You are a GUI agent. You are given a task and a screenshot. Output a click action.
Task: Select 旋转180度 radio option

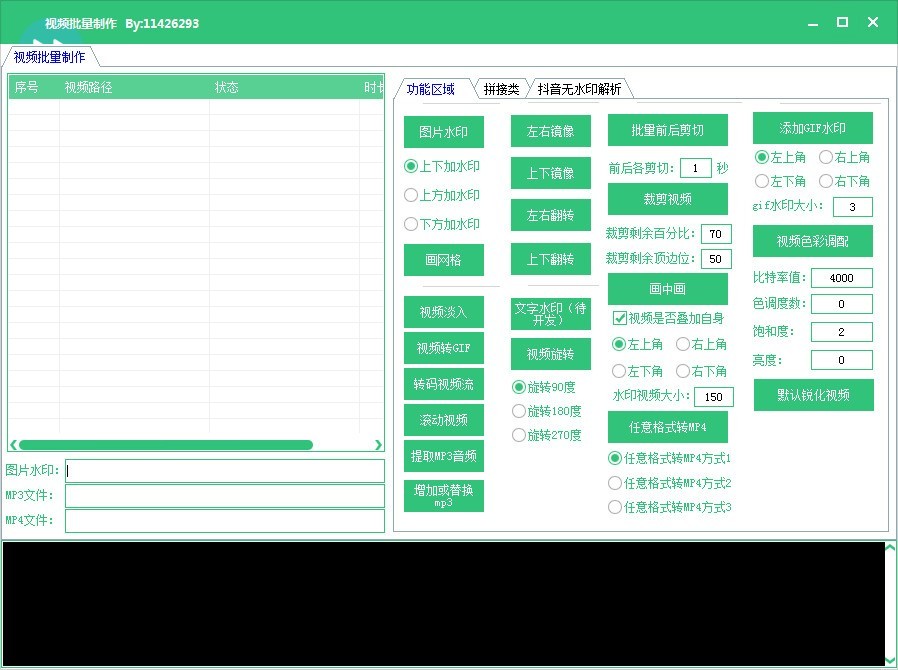pos(546,411)
